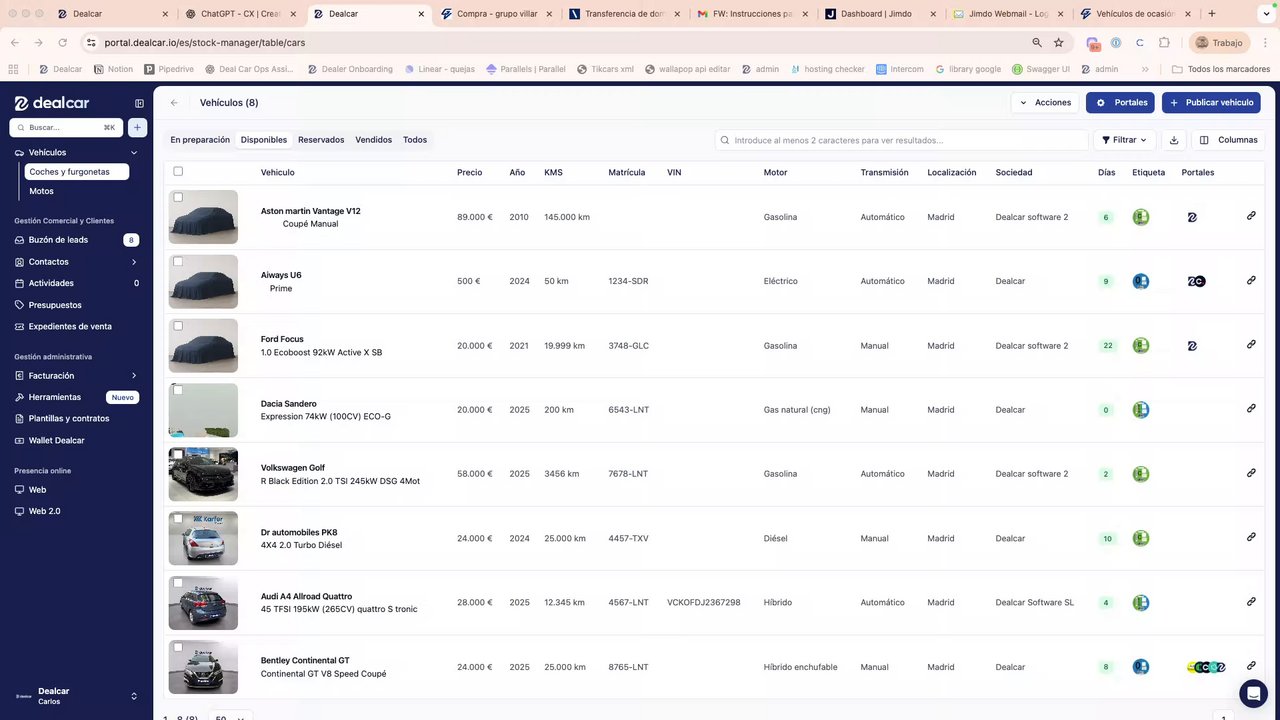This screenshot has width=1280, height=720.
Task: Collapse the Vehículos sidebar section
Action: (x=134, y=153)
